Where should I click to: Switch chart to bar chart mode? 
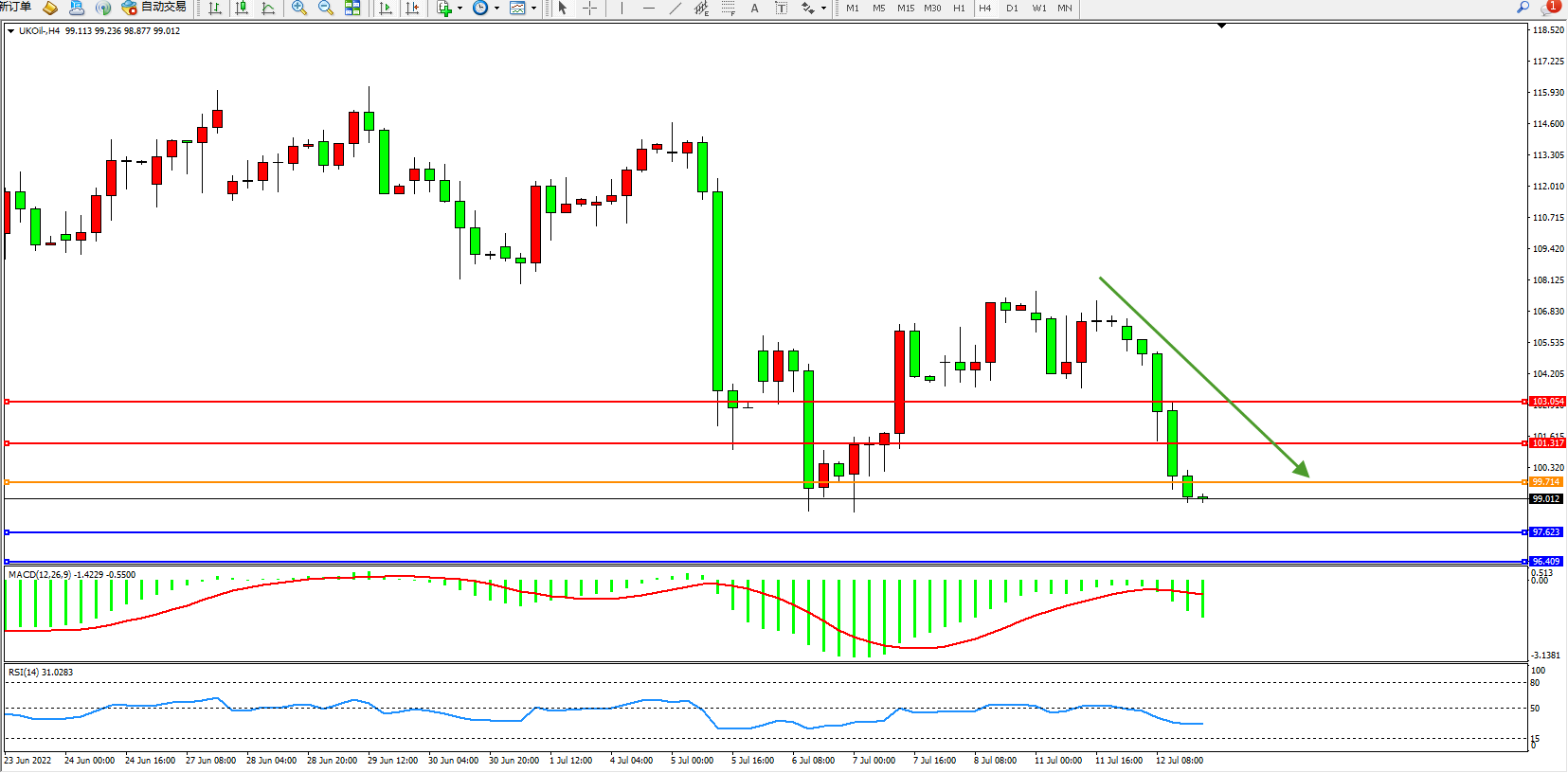point(215,9)
